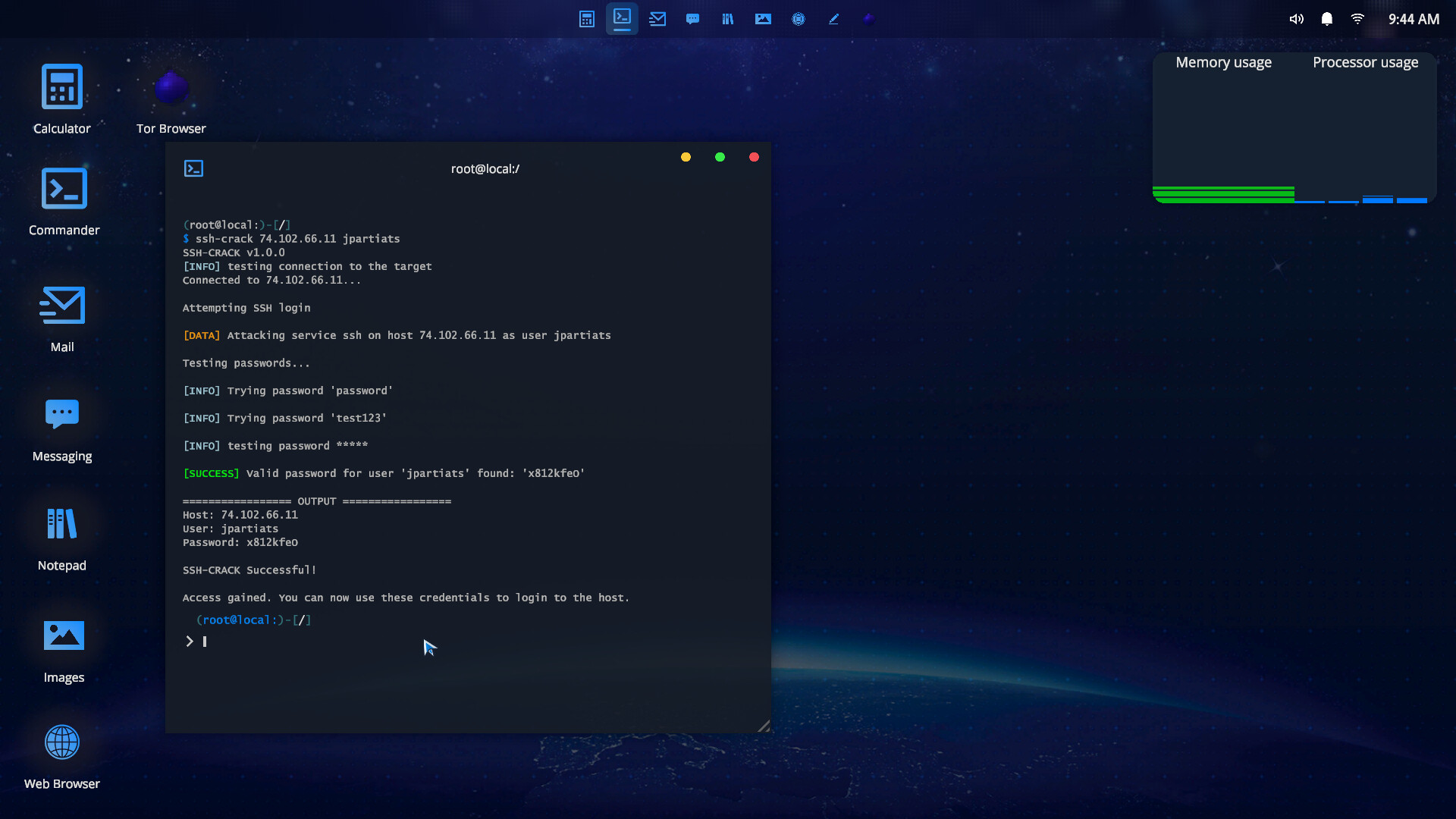Launch Web Browser from the desktop
Image resolution: width=1456 pixels, height=819 pixels.
[x=62, y=742]
